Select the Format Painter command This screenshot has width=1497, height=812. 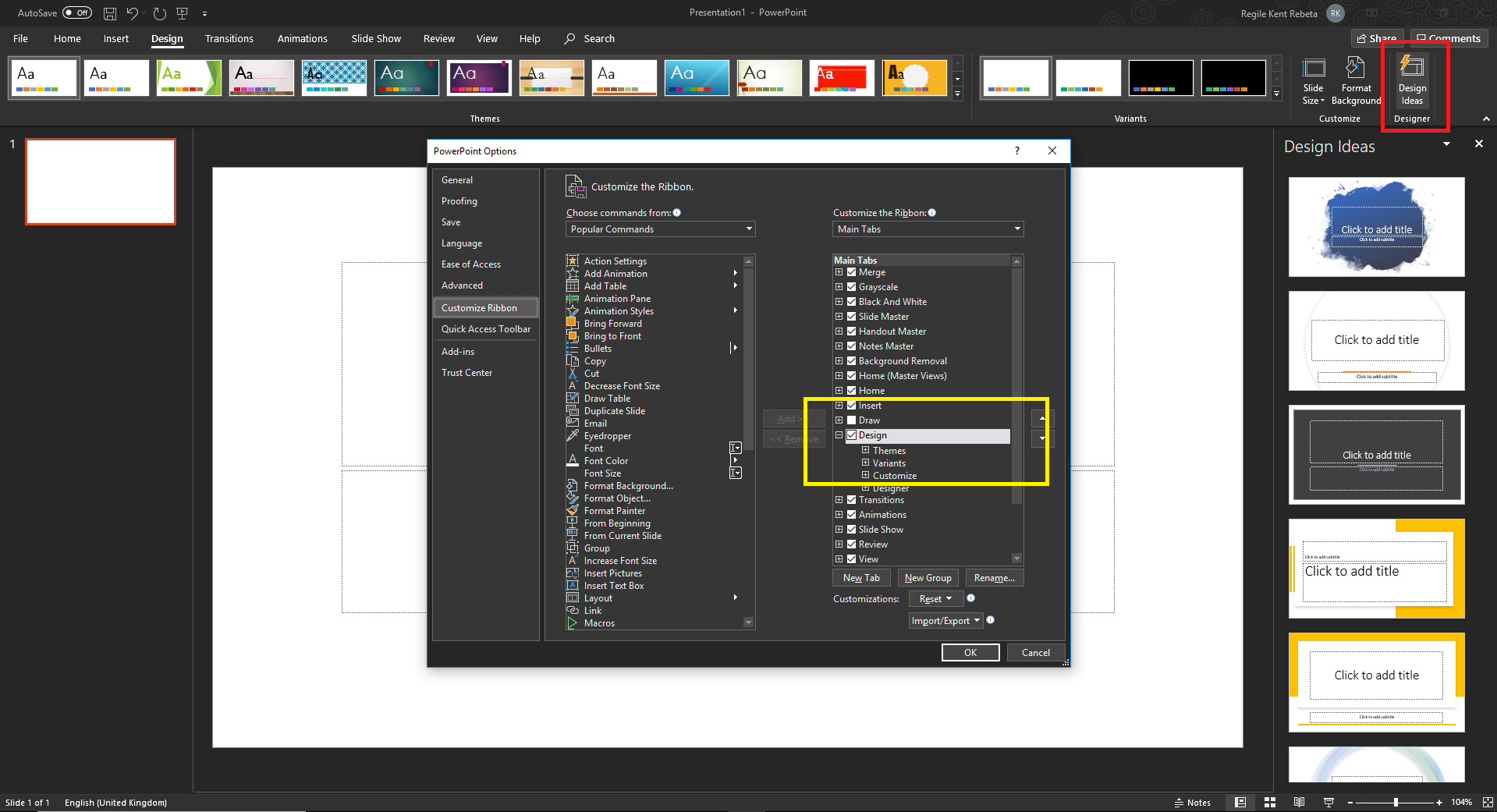[613, 510]
